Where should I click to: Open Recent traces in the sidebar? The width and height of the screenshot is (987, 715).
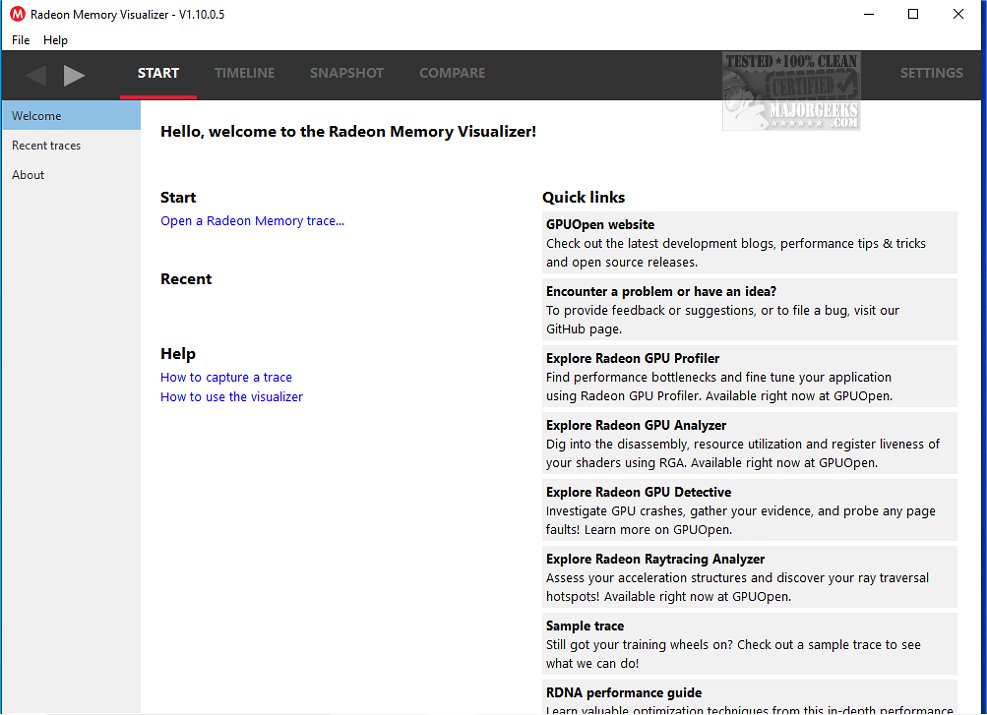click(46, 145)
